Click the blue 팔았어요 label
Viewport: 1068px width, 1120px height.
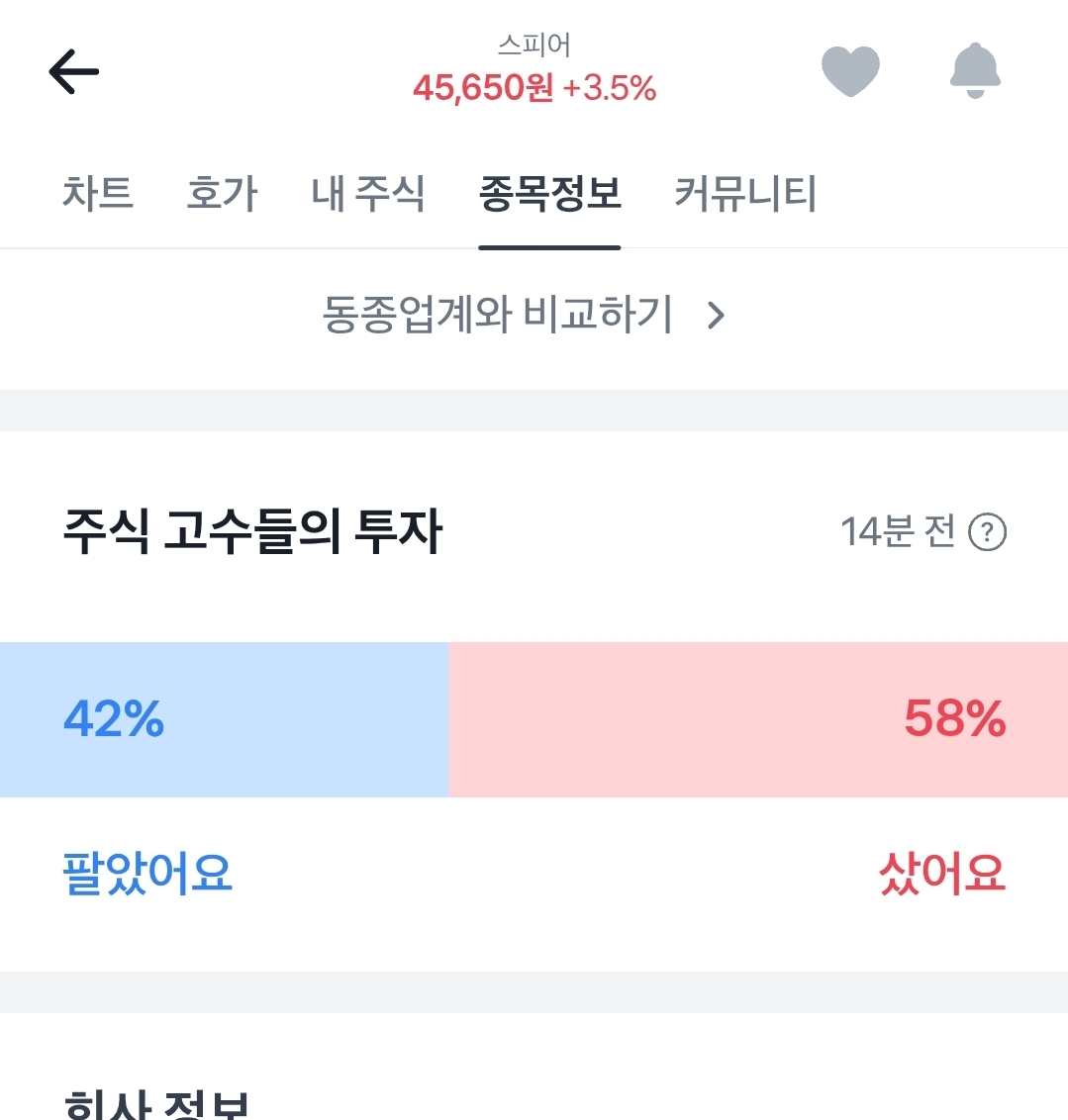tap(147, 875)
